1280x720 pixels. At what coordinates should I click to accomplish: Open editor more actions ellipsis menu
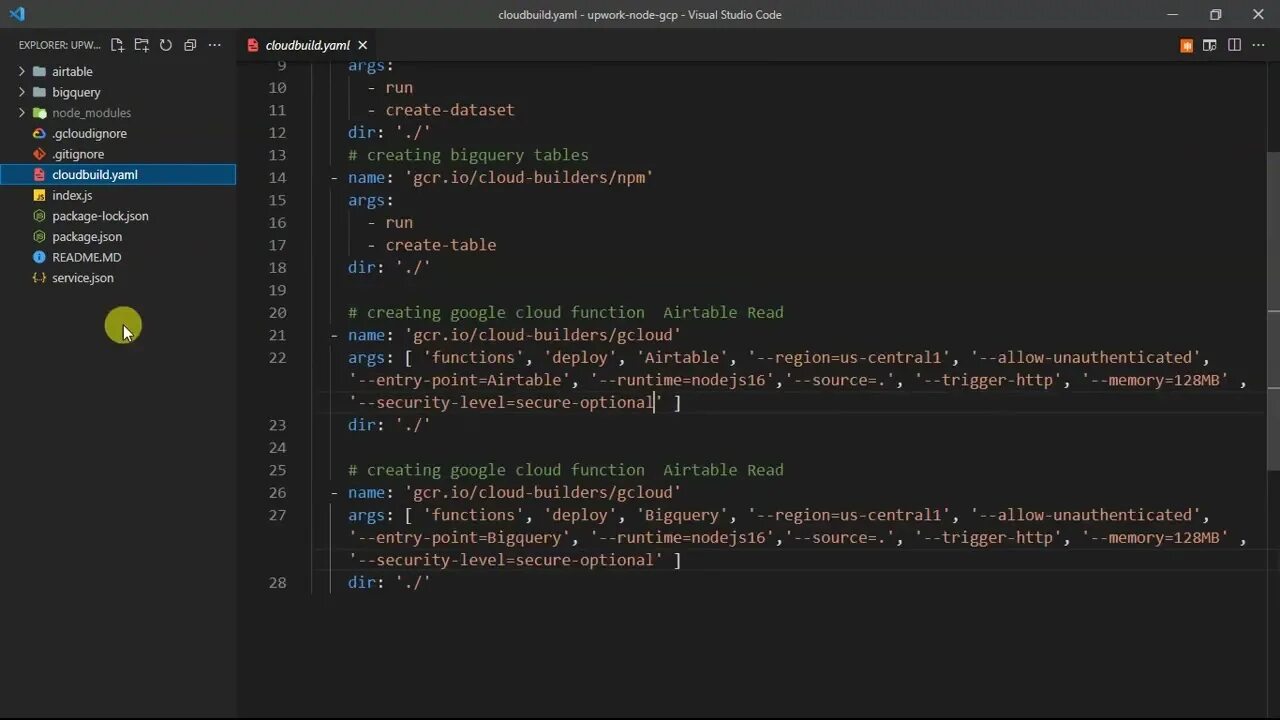[1258, 45]
